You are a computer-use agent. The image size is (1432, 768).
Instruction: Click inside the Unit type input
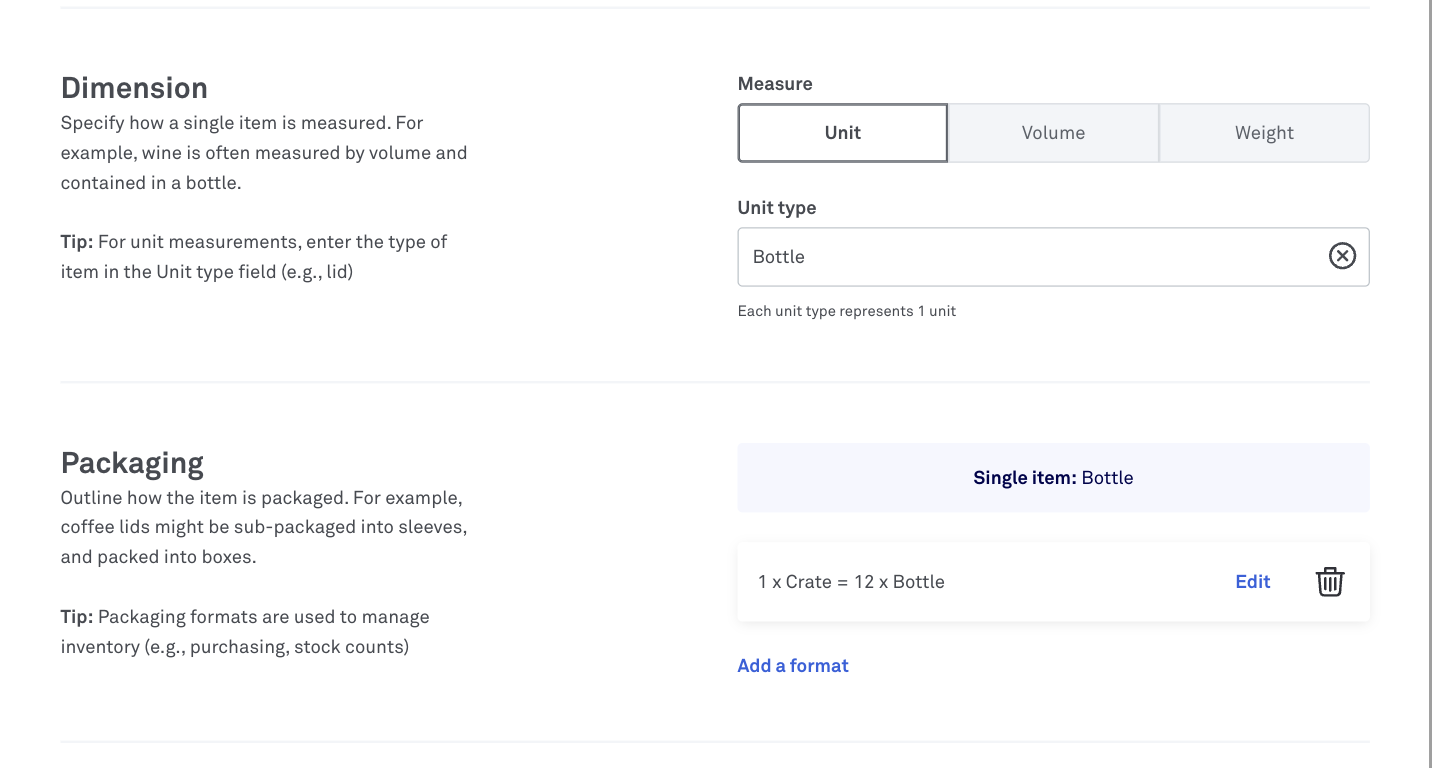tap(1000, 257)
